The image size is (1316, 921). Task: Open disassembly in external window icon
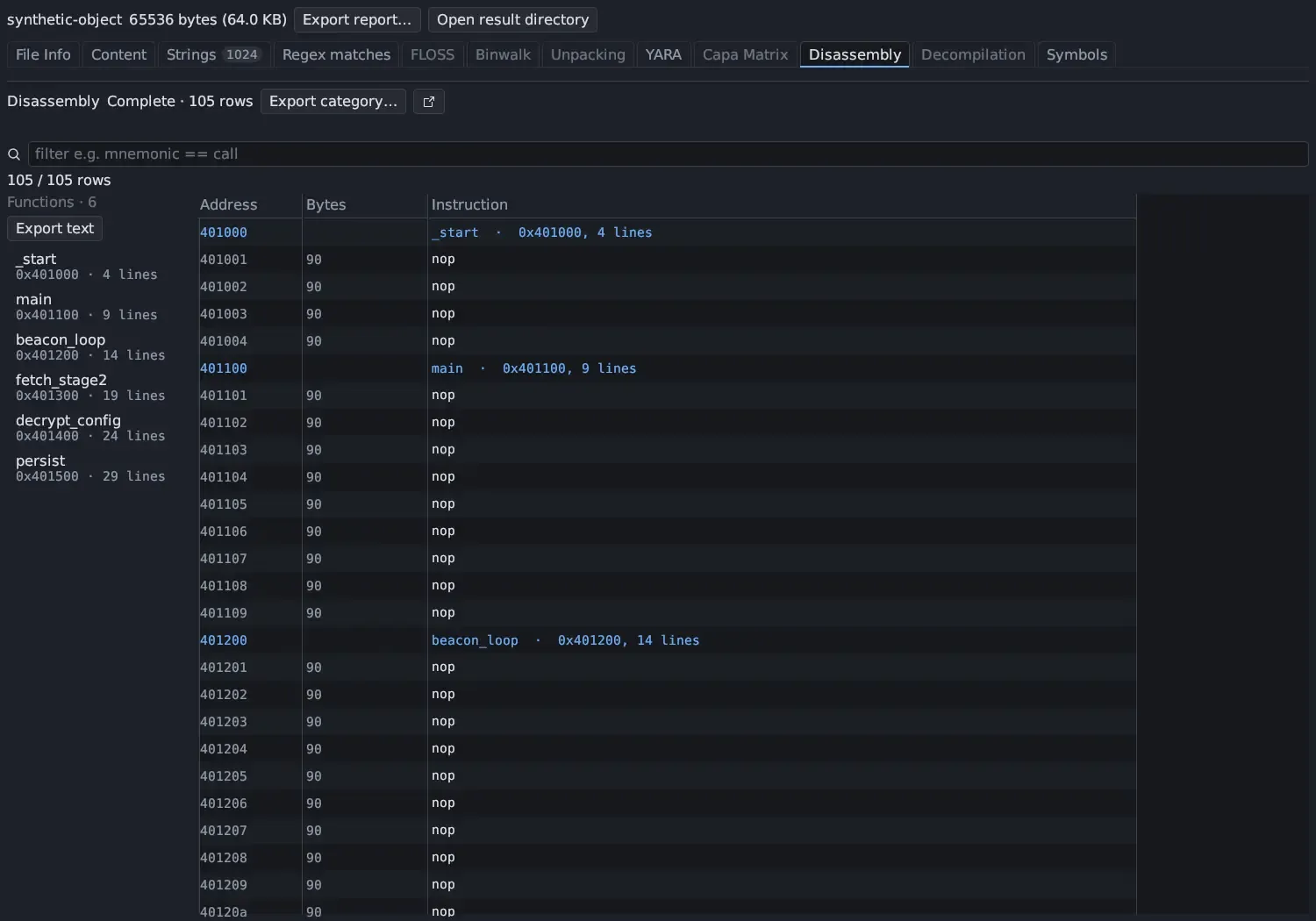pos(429,102)
